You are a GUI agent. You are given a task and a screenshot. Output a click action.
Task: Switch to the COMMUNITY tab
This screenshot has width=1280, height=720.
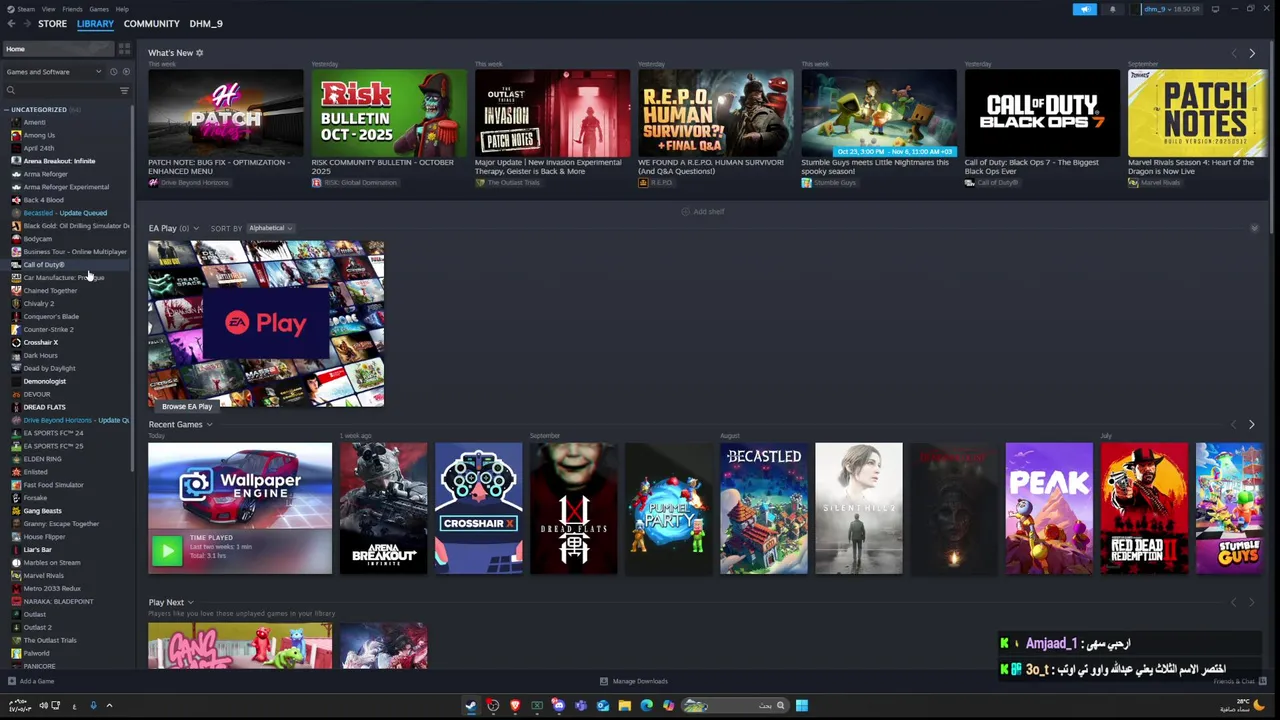152,23
